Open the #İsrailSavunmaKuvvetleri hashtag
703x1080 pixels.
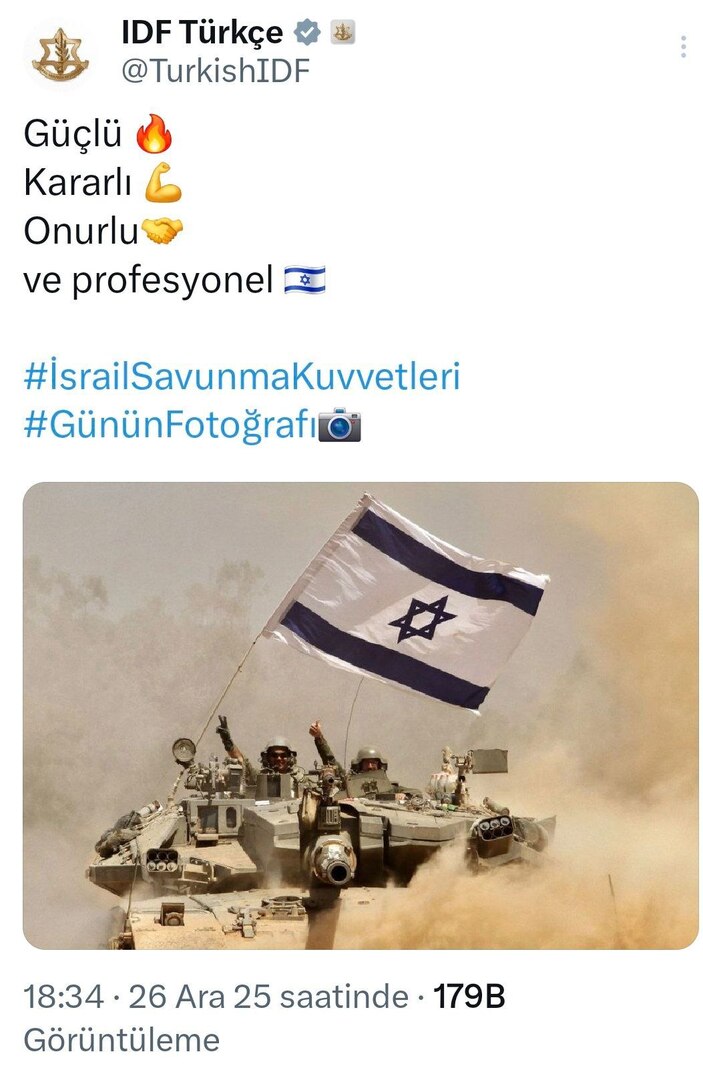pyautogui.click(x=242, y=376)
